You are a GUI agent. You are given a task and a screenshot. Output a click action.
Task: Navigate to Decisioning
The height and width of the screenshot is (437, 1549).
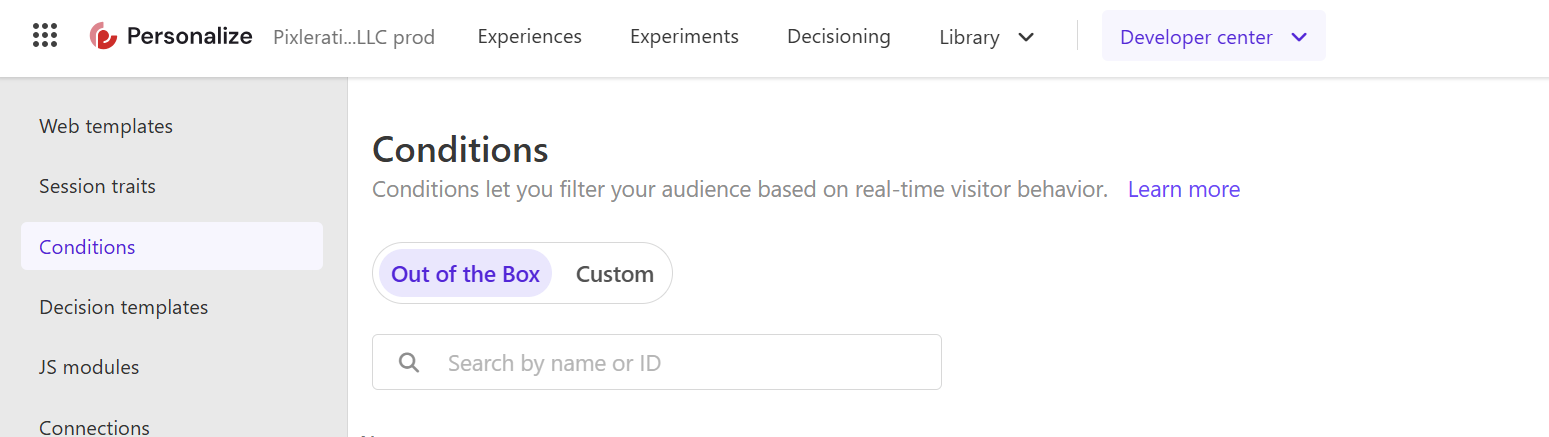[x=839, y=37]
